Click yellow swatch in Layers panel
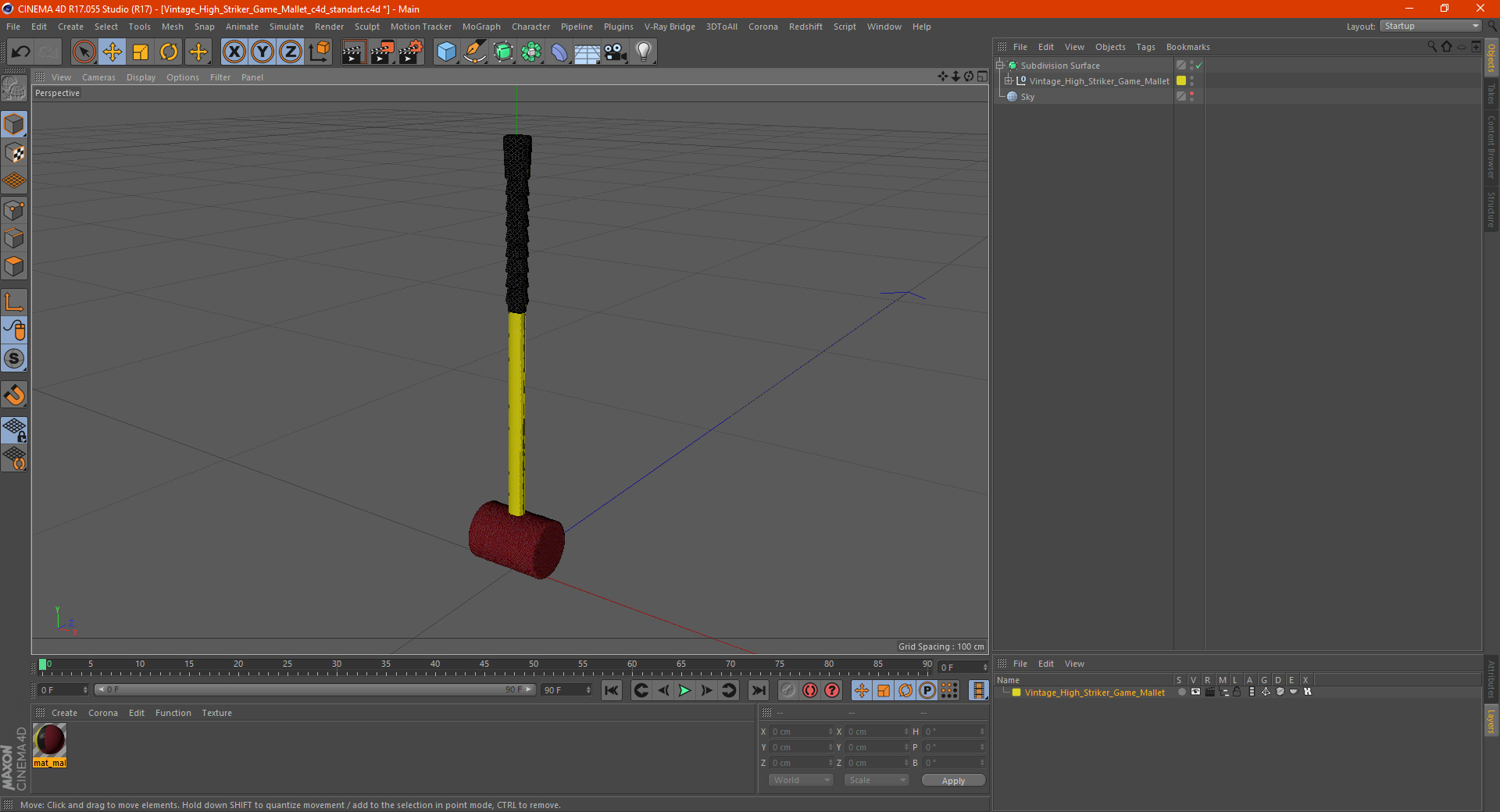 (1016, 693)
